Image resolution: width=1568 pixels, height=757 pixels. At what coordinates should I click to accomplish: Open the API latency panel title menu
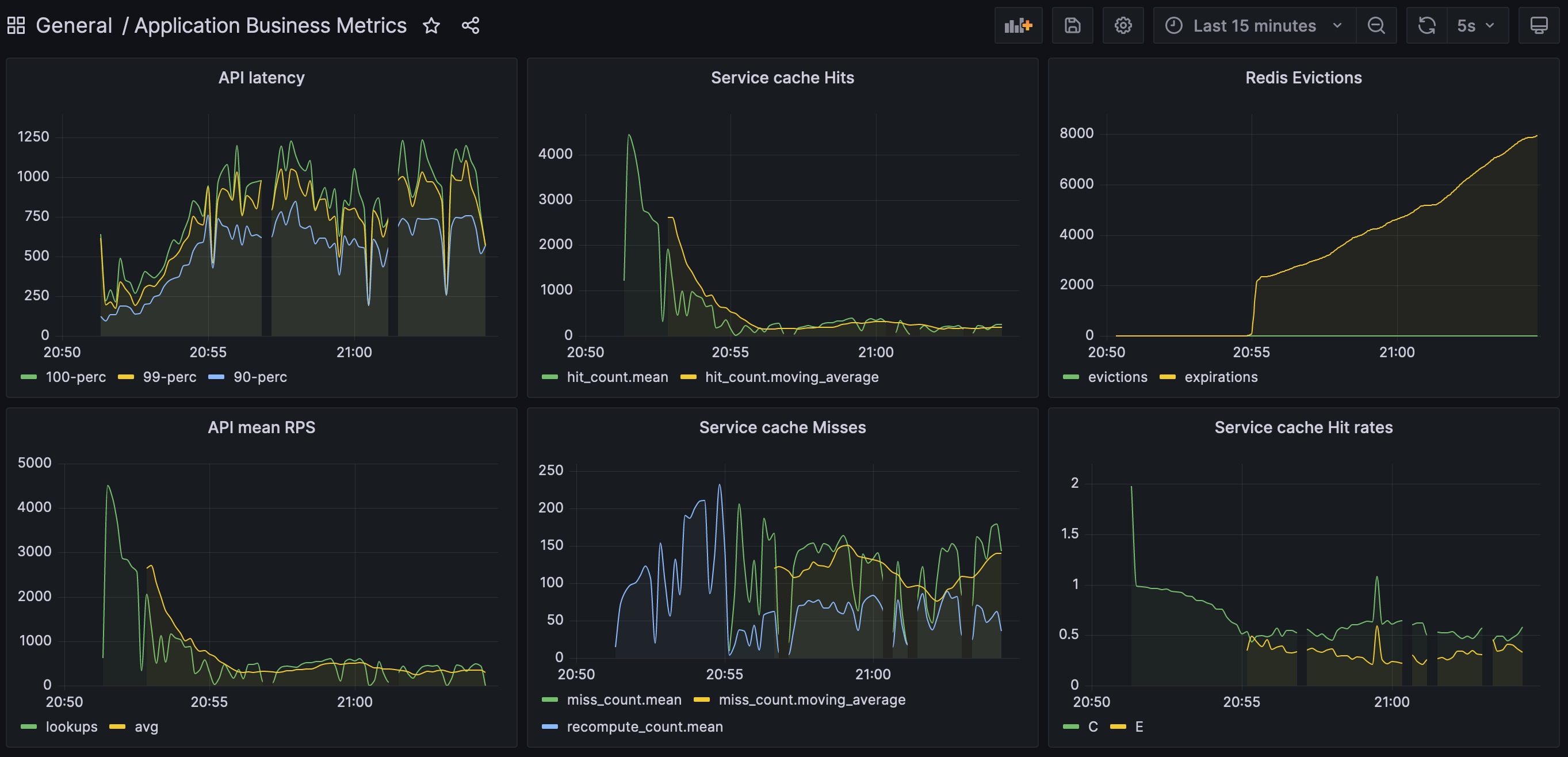[x=261, y=78]
